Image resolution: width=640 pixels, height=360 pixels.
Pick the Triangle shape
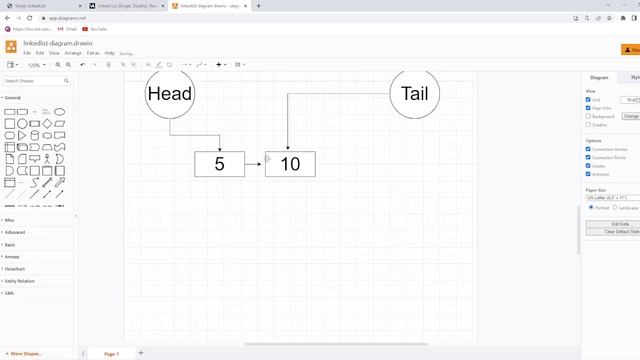coord(22,136)
